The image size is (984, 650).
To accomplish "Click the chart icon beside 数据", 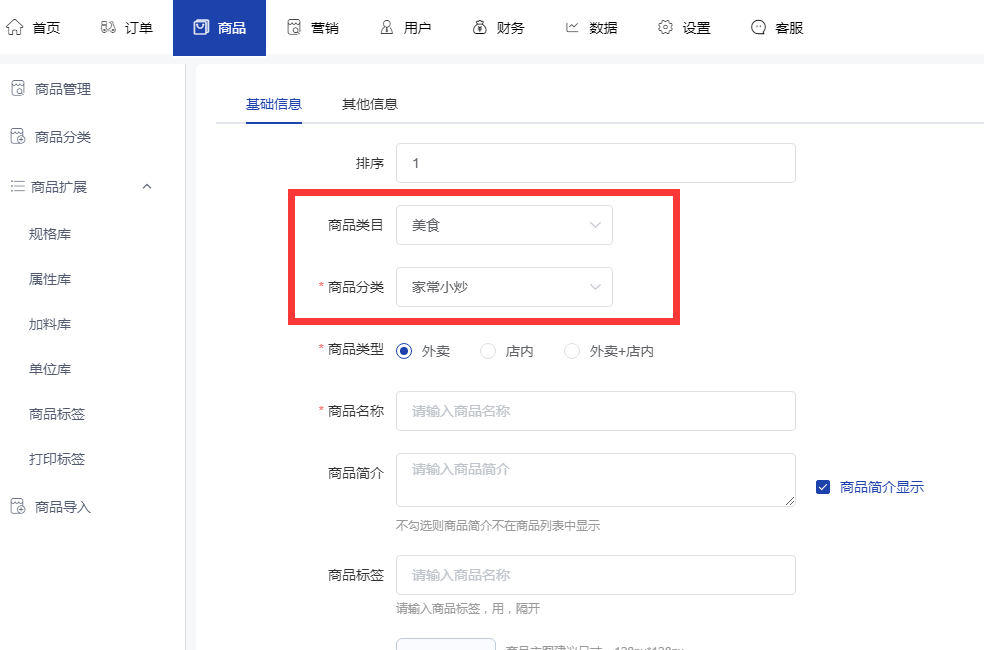I will click(x=572, y=28).
